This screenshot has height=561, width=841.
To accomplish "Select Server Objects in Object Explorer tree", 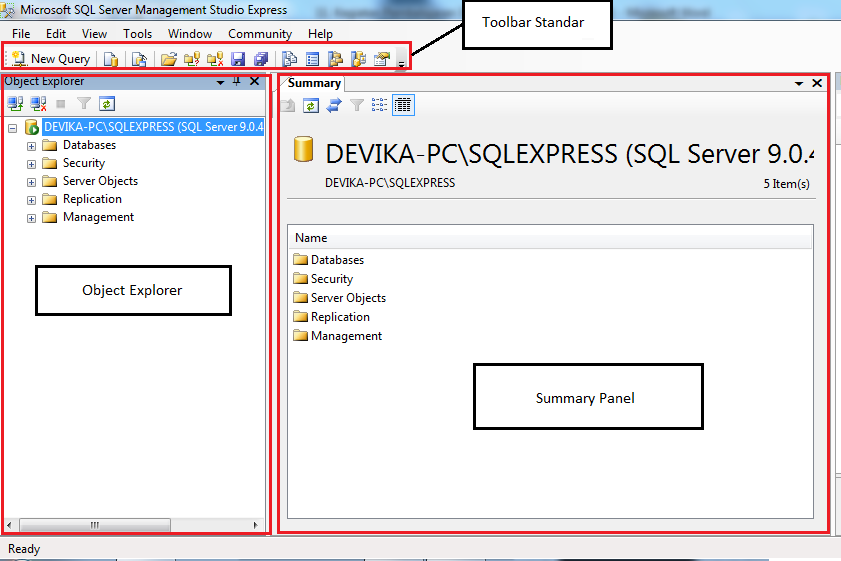I will (100, 181).
